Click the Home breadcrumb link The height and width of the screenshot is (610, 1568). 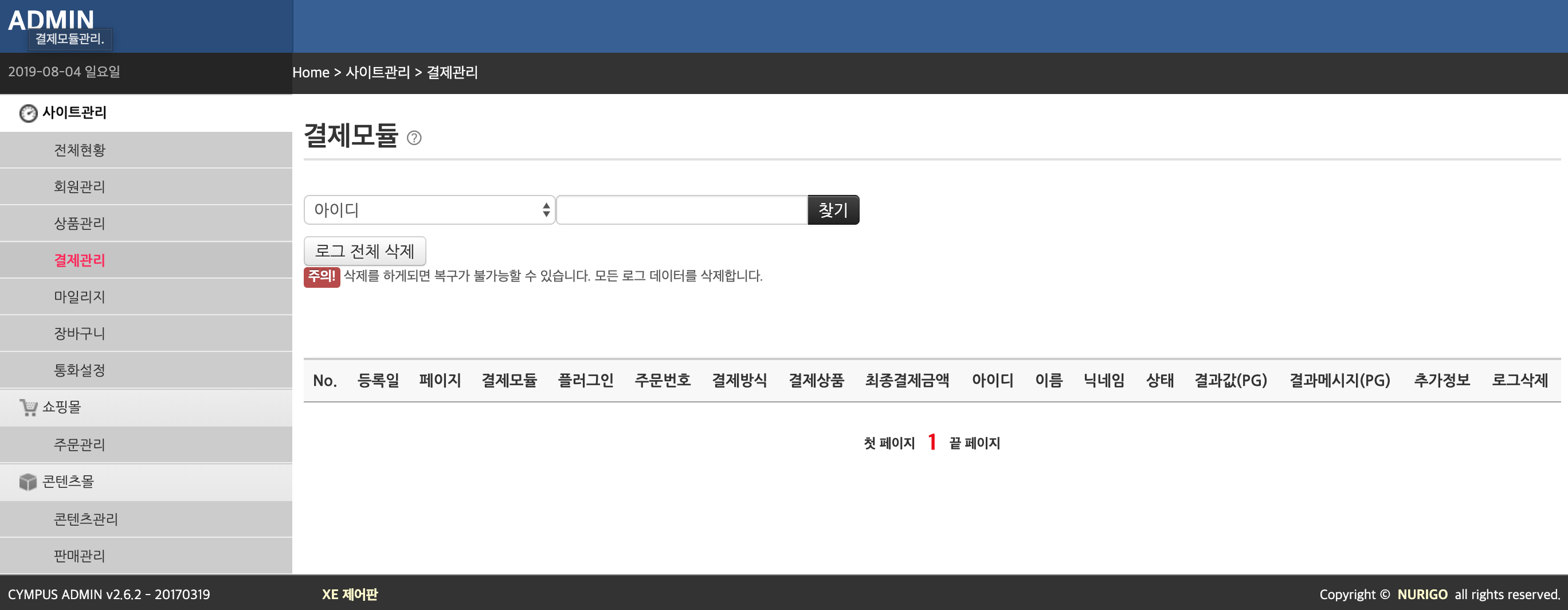[311, 72]
